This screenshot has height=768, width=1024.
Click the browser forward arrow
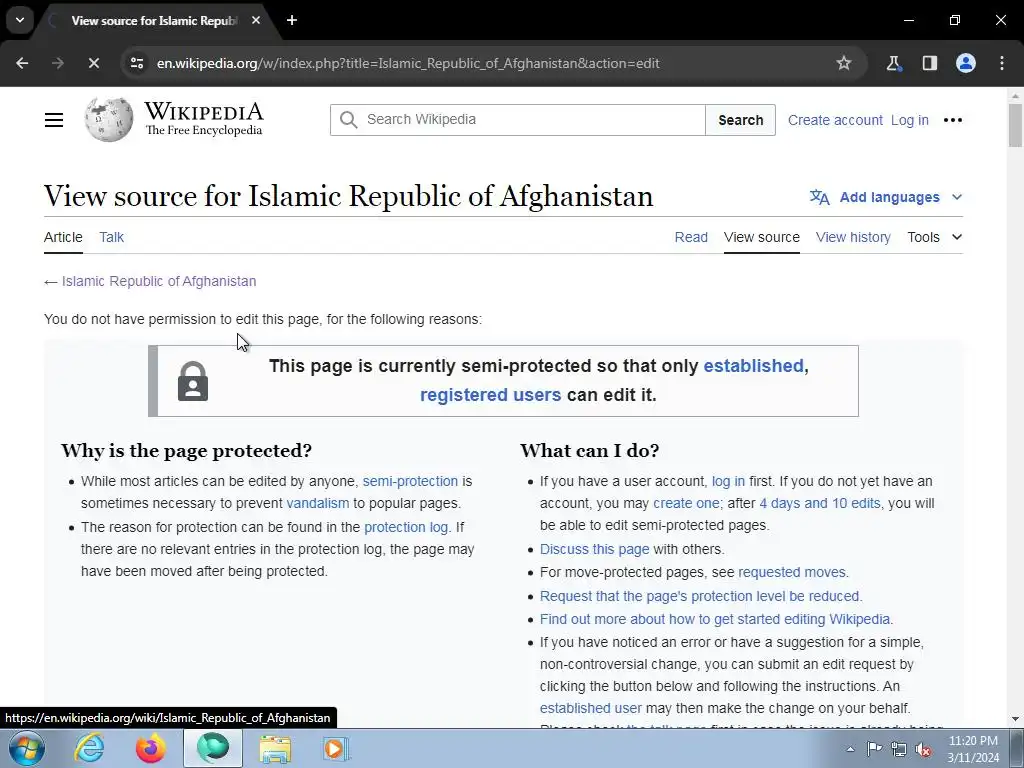[58, 63]
